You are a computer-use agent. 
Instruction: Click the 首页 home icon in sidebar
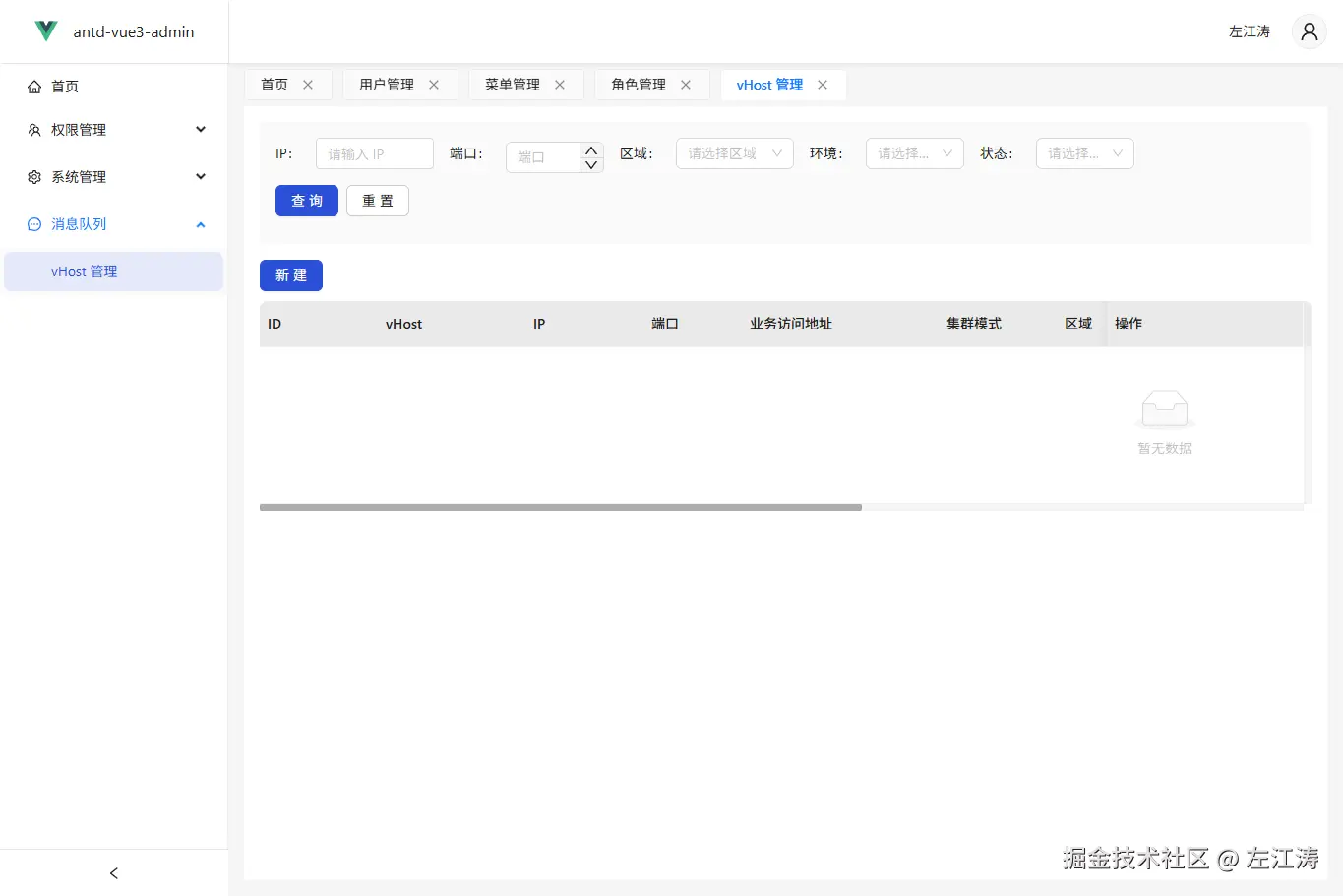click(34, 86)
